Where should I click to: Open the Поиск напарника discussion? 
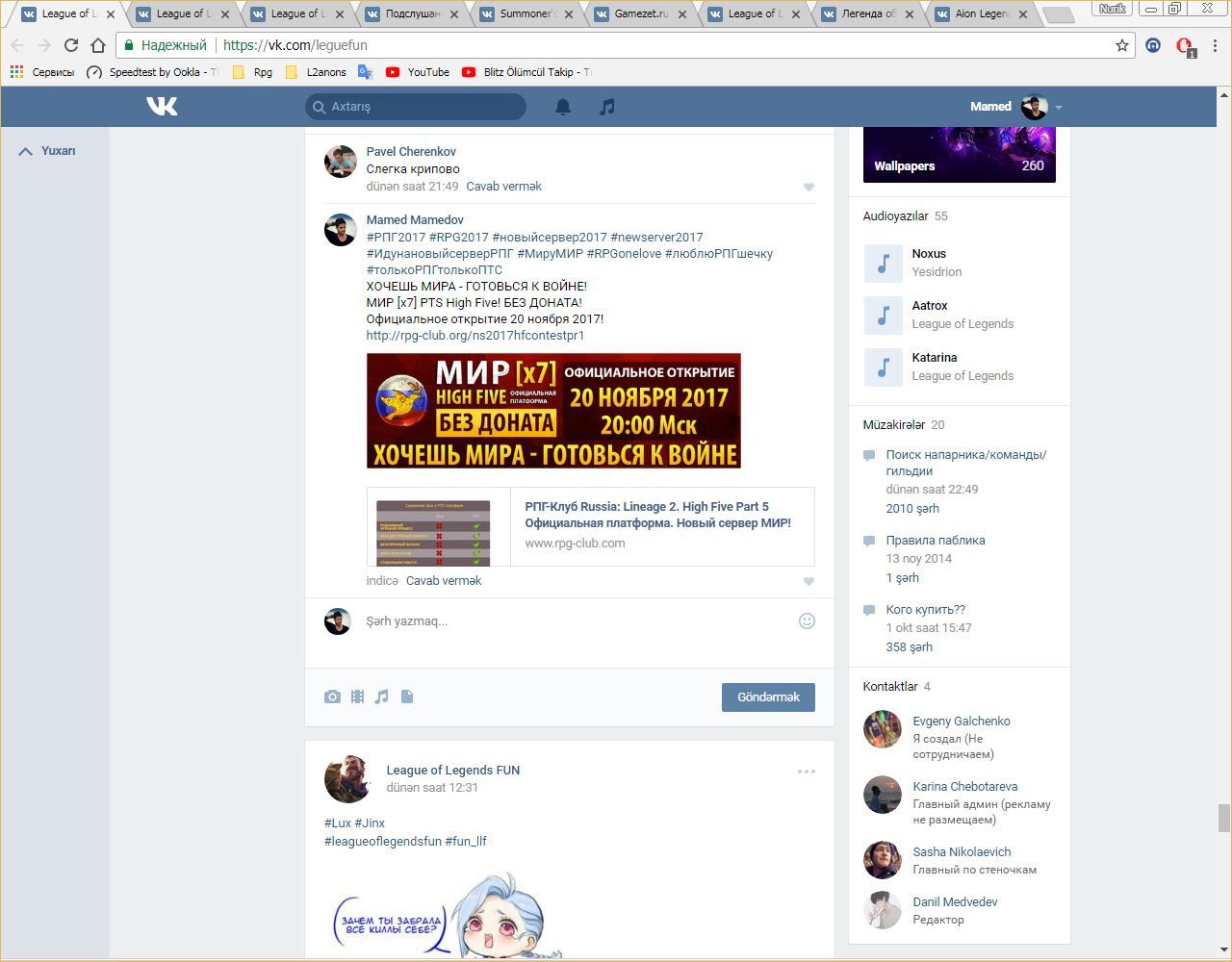[966, 463]
